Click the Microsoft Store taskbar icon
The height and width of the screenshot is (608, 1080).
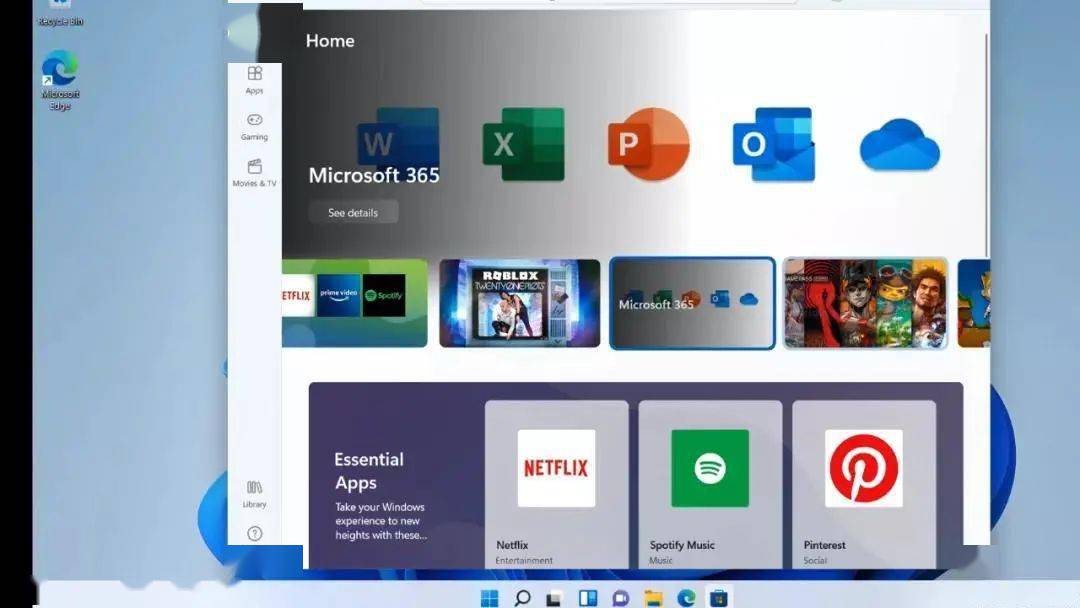(x=718, y=598)
